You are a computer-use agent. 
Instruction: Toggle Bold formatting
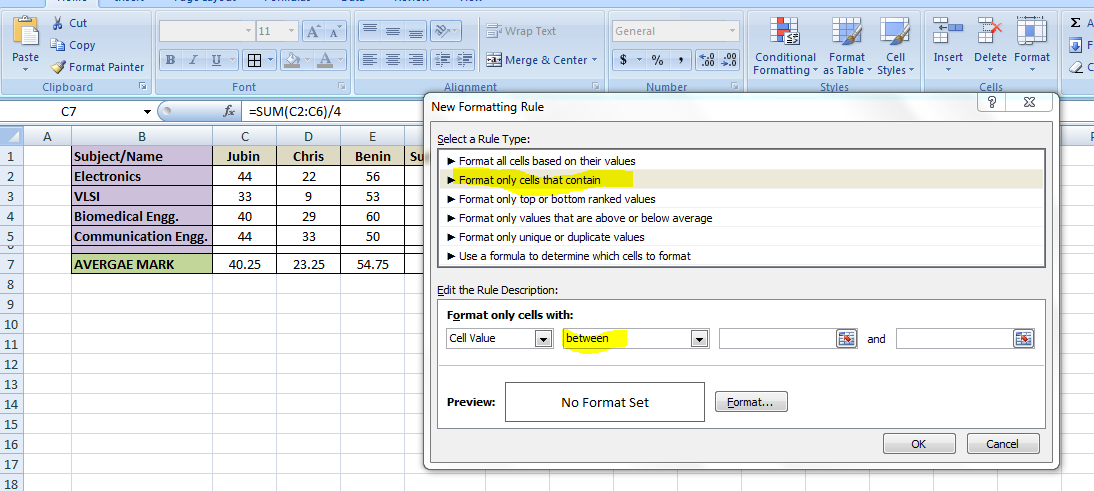(170, 60)
